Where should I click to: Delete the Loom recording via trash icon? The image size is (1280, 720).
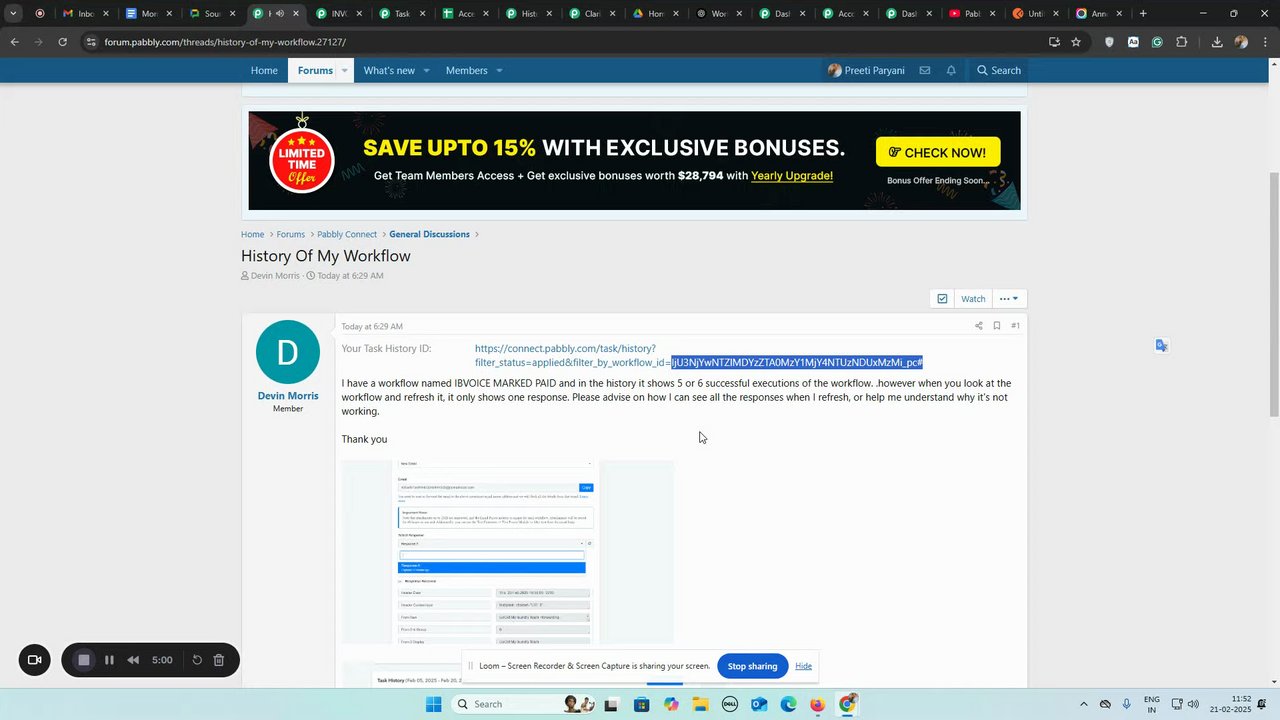(x=219, y=660)
